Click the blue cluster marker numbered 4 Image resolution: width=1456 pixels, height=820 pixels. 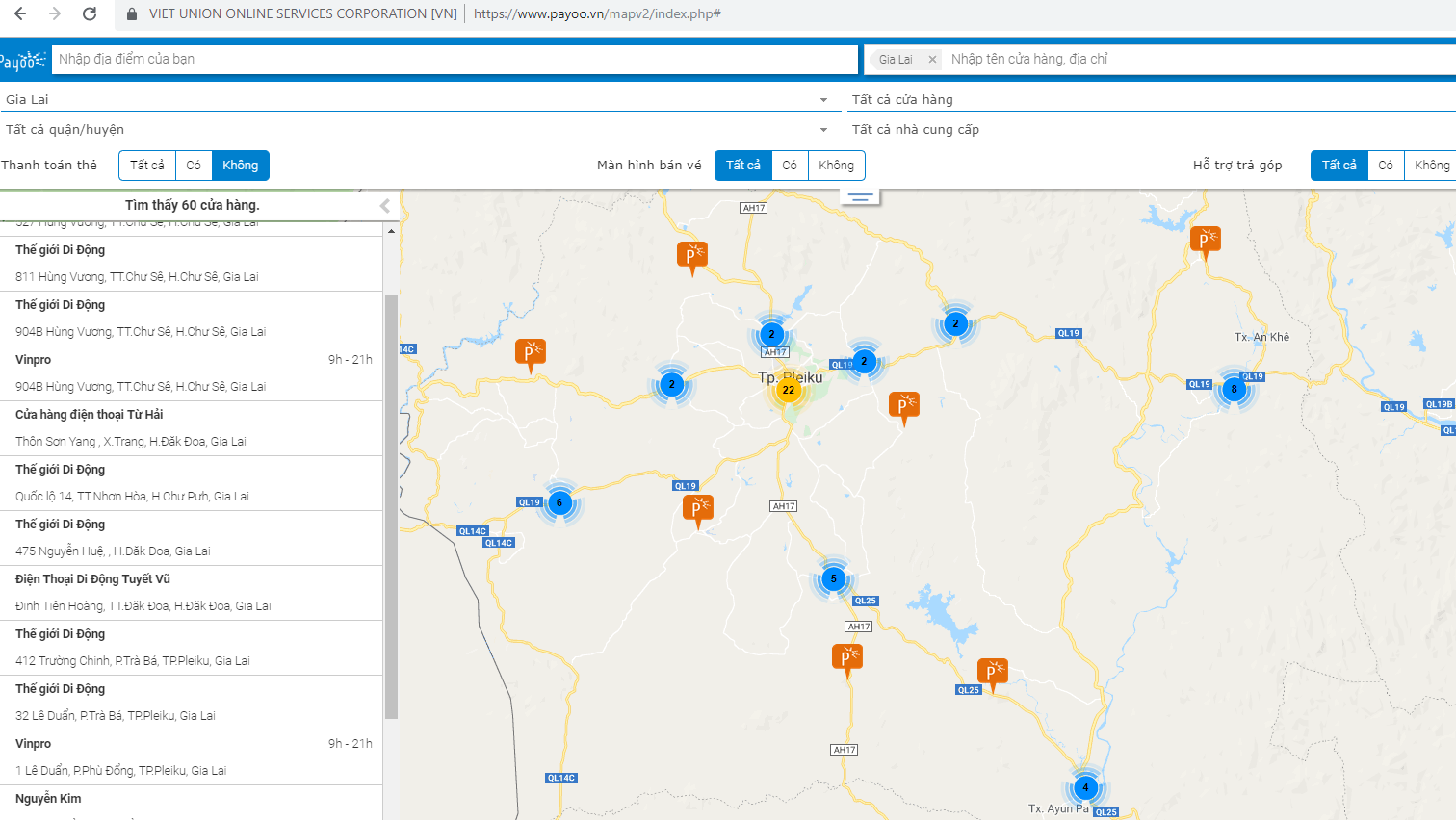pyautogui.click(x=1085, y=787)
